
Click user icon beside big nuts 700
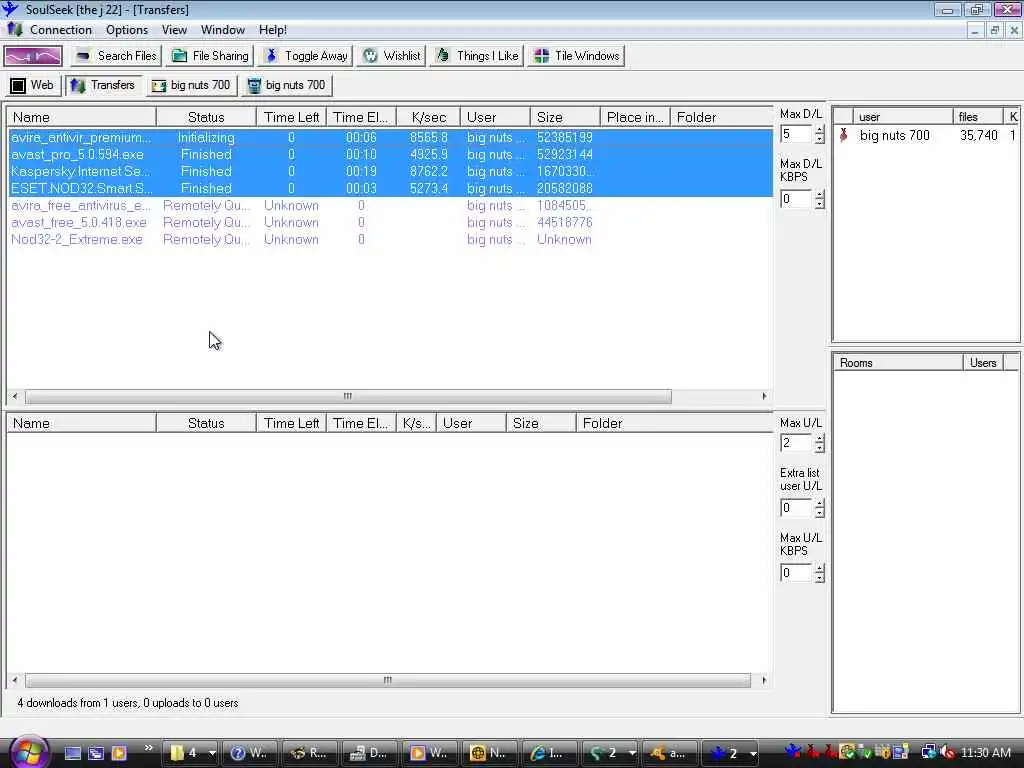pos(844,135)
